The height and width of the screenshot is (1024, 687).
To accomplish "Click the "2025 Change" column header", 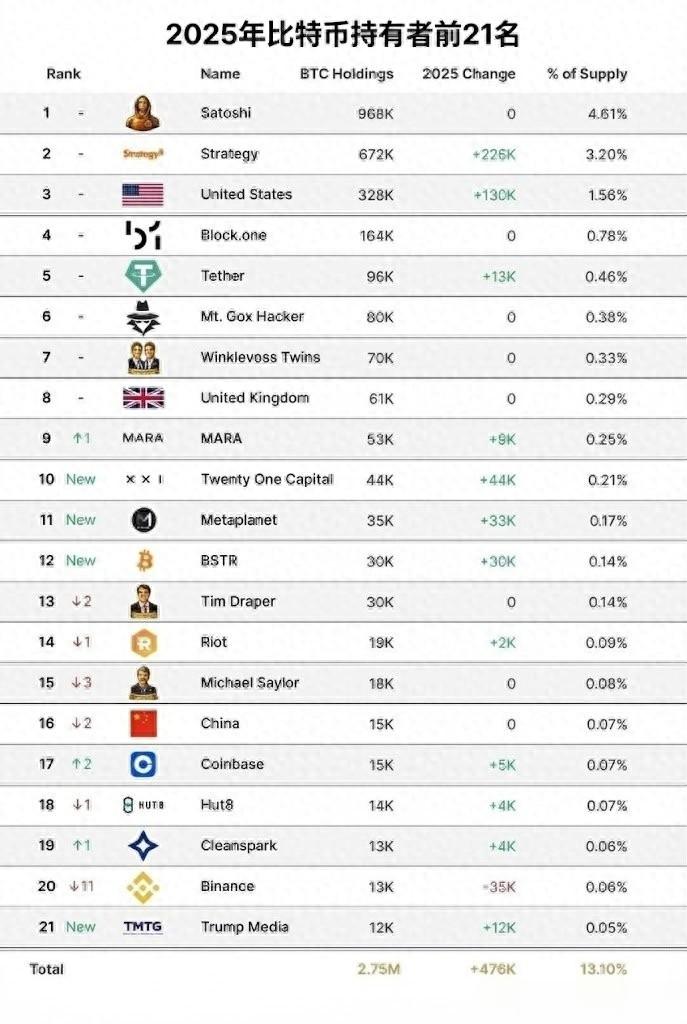I will 469,74.
